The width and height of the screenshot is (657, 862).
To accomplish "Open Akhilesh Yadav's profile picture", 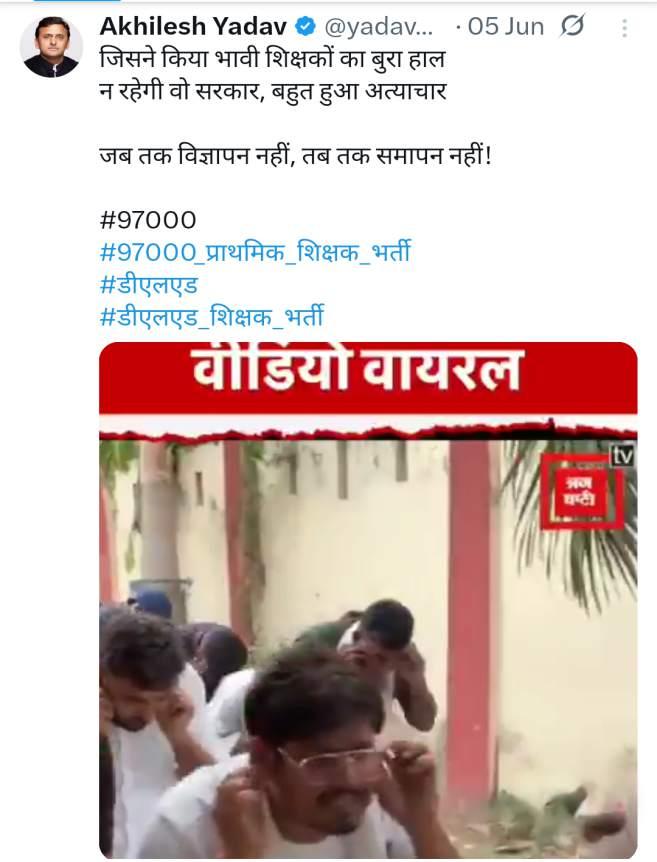I will pyautogui.click(x=51, y=46).
